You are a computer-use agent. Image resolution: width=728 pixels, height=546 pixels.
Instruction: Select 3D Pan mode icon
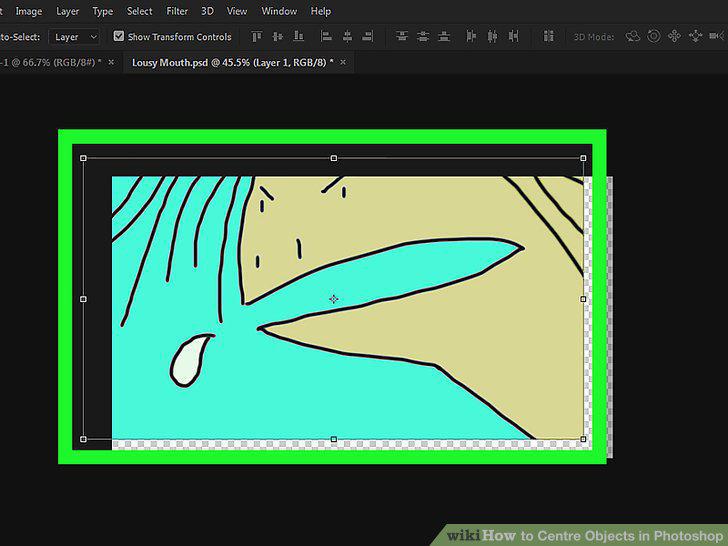pyautogui.click(x=675, y=36)
